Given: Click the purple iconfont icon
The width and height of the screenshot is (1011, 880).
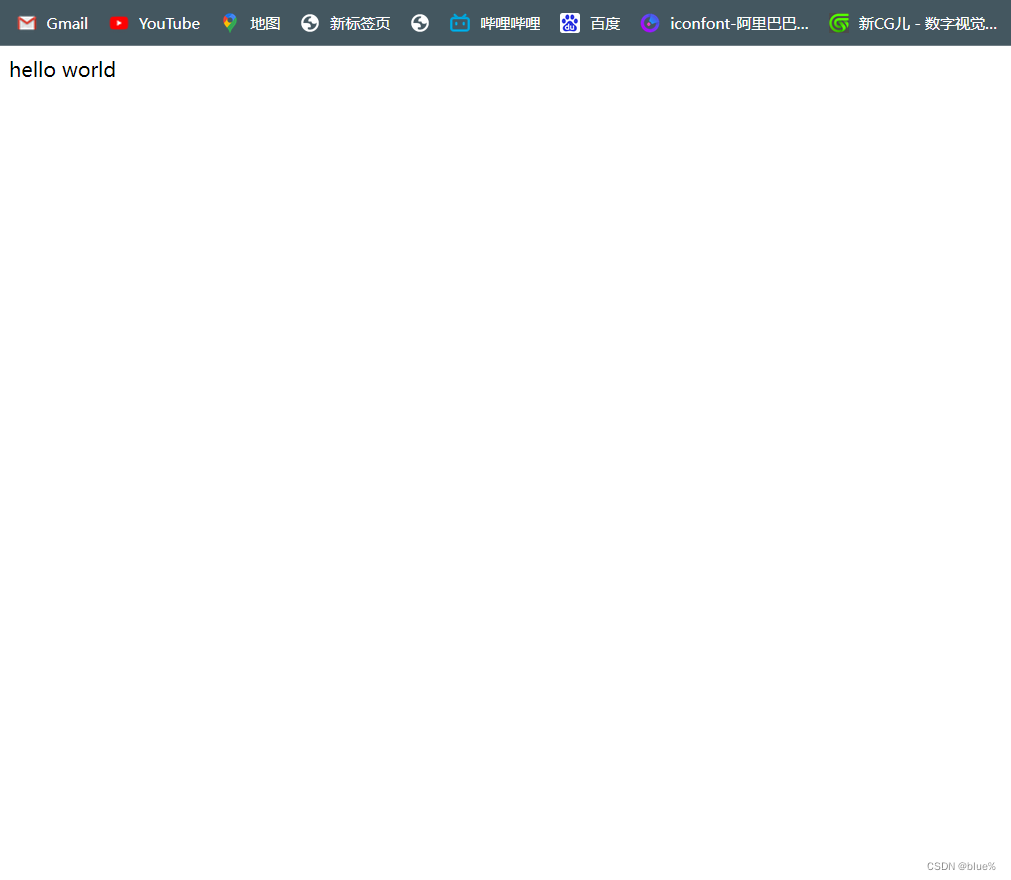Looking at the screenshot, I should coord(650,23).
